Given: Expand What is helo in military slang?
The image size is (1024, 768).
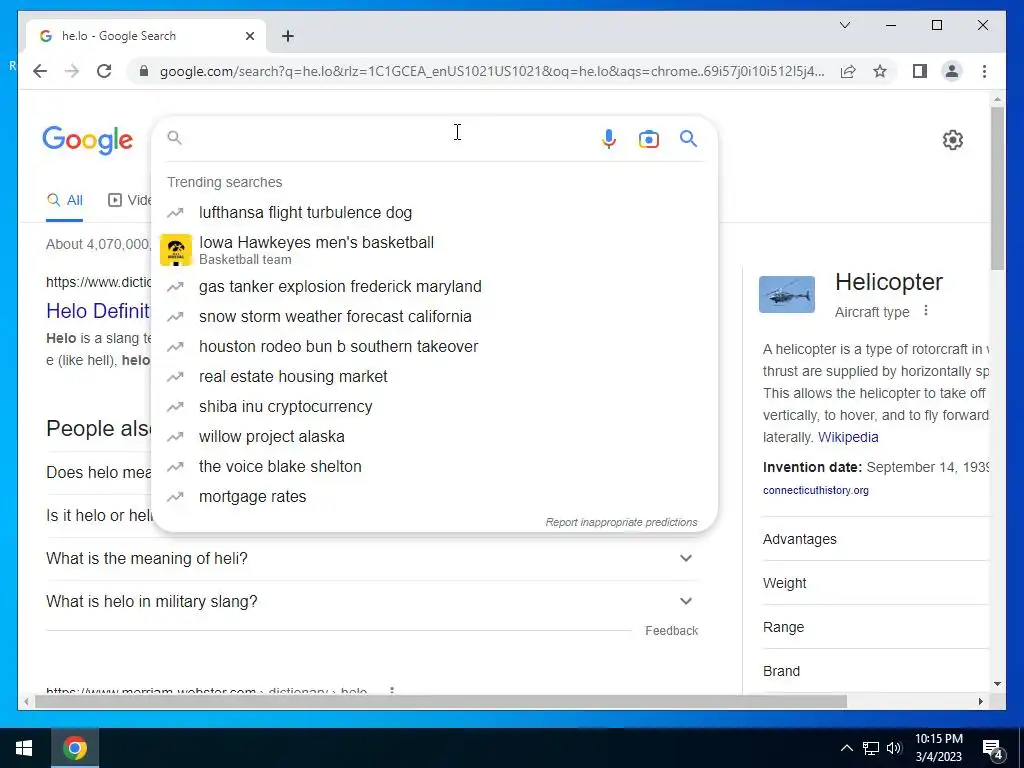Looking at the screenshot, I should [372, 601].
